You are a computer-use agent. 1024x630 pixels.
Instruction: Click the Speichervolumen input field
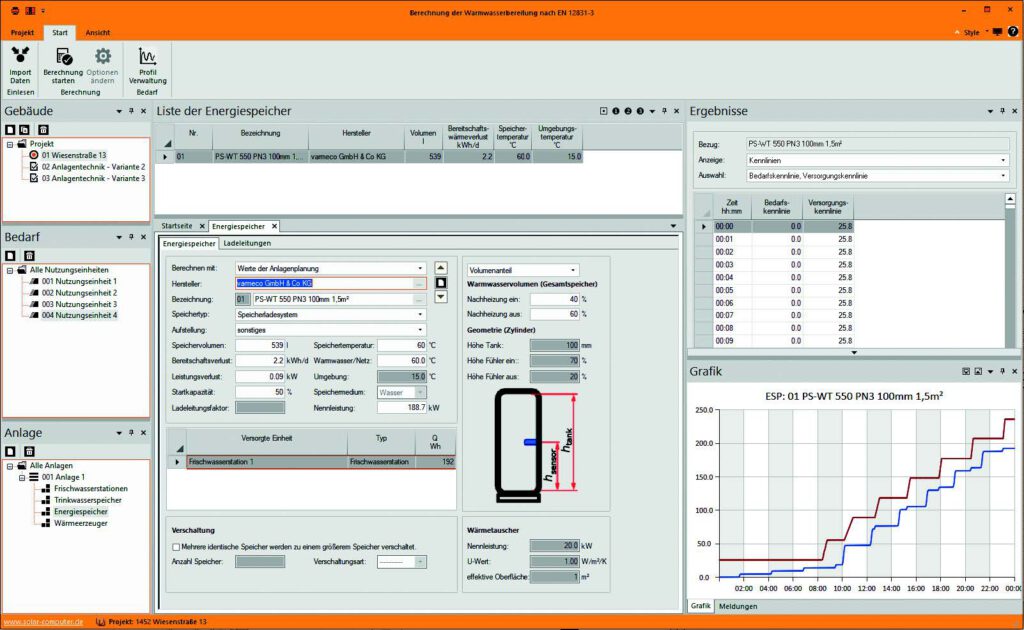click(260, 345)
